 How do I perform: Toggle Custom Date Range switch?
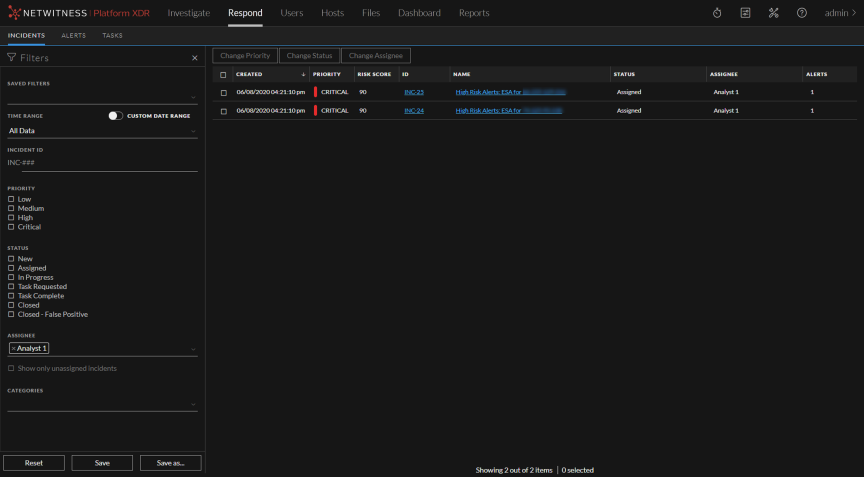coord(115,116)
